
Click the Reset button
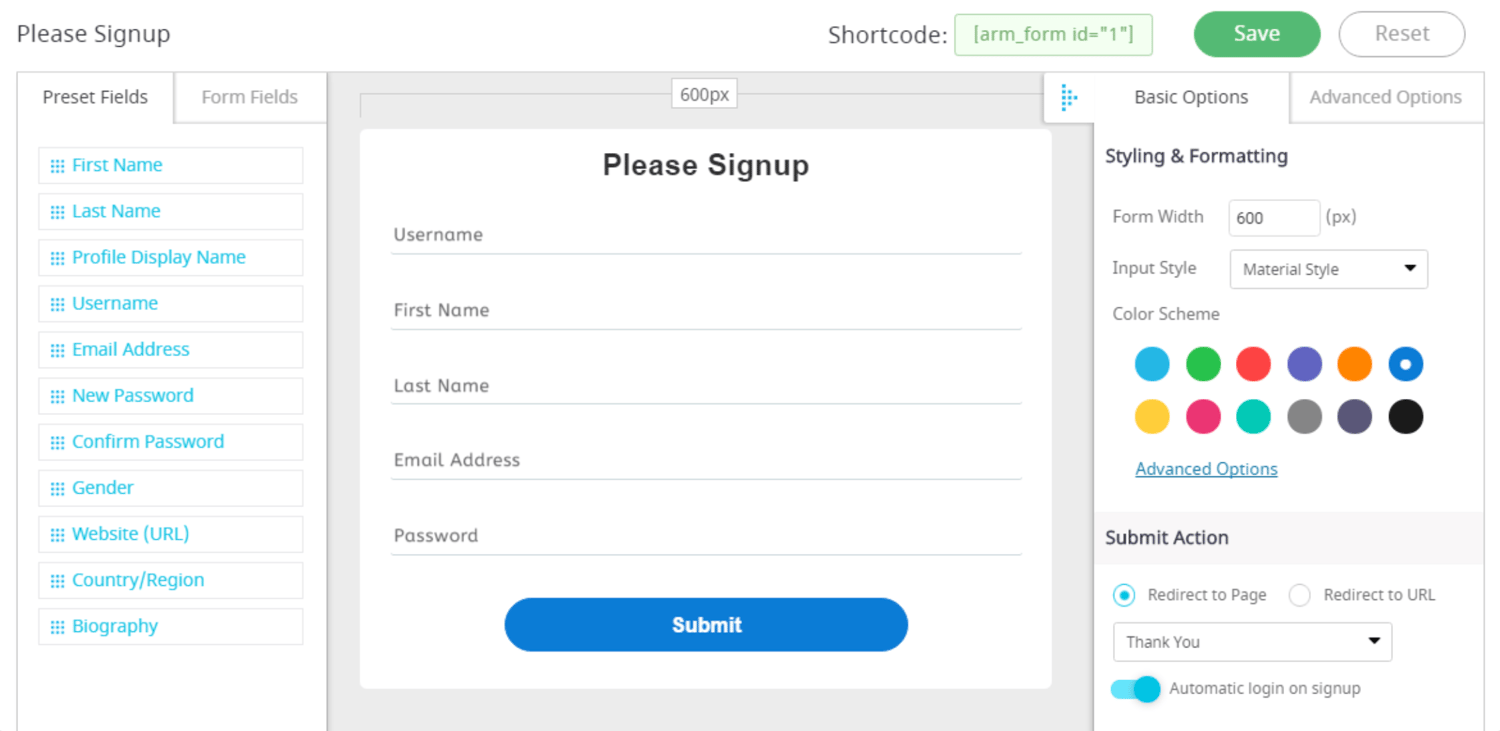click(x=1401, y=34)
